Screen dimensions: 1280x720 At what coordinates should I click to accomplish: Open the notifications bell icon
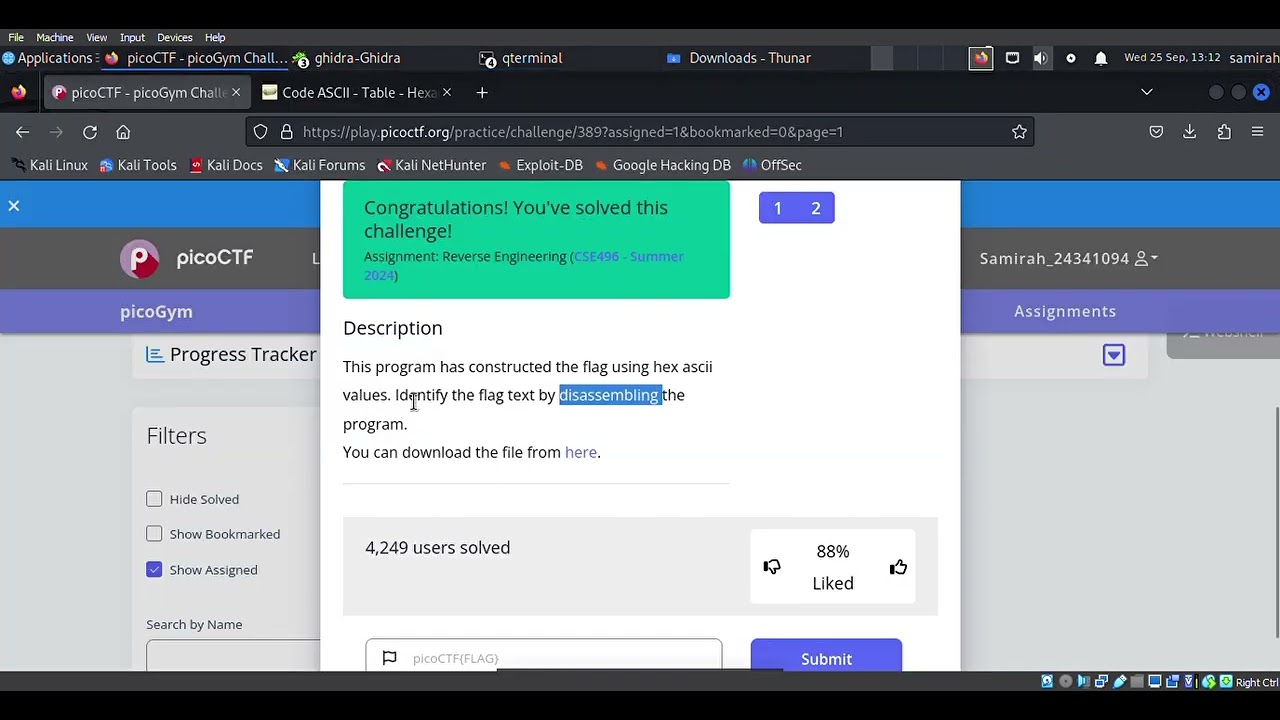coord(1101,58)
